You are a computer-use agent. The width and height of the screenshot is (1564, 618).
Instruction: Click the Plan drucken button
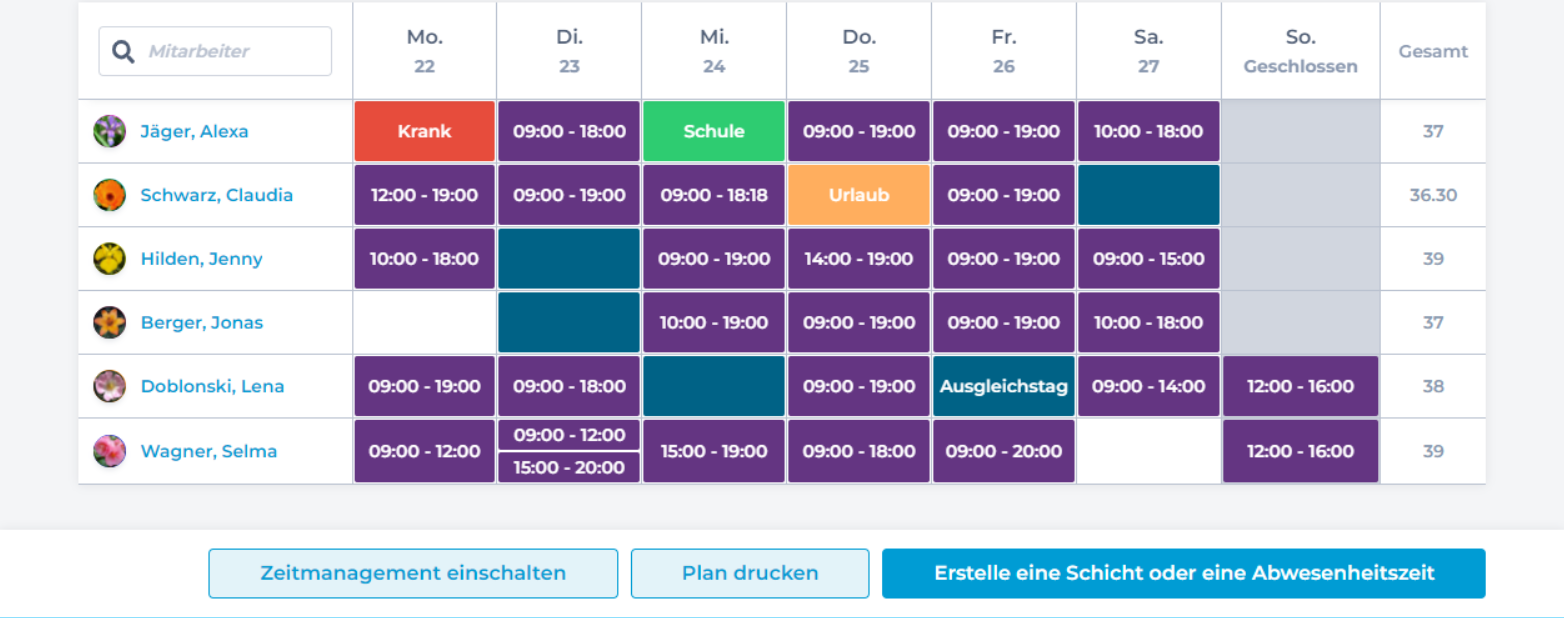pyautogui.click(x=750, y=573)
